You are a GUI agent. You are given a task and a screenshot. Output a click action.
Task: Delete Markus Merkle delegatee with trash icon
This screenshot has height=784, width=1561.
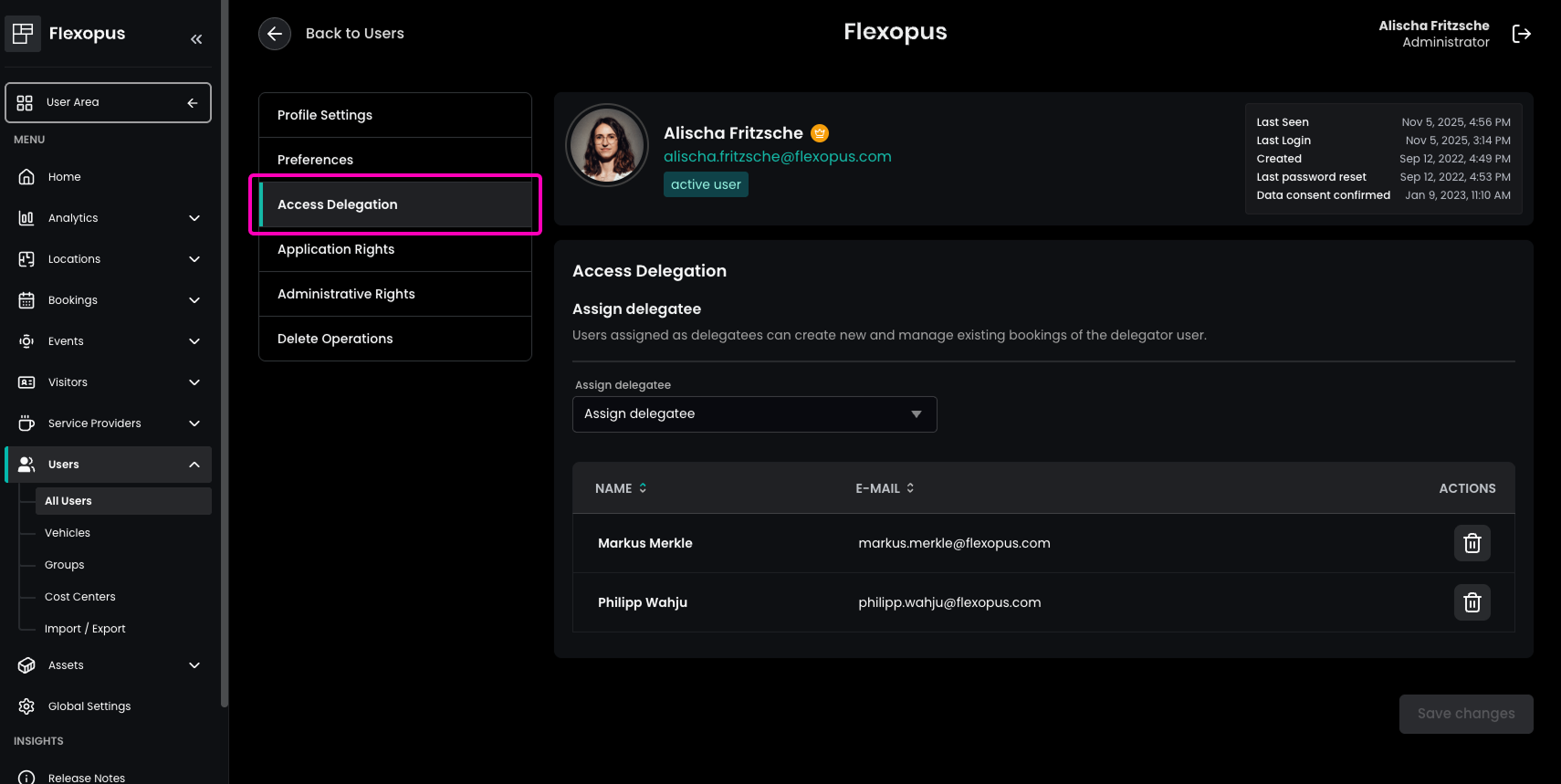[x=1472, y=543]
